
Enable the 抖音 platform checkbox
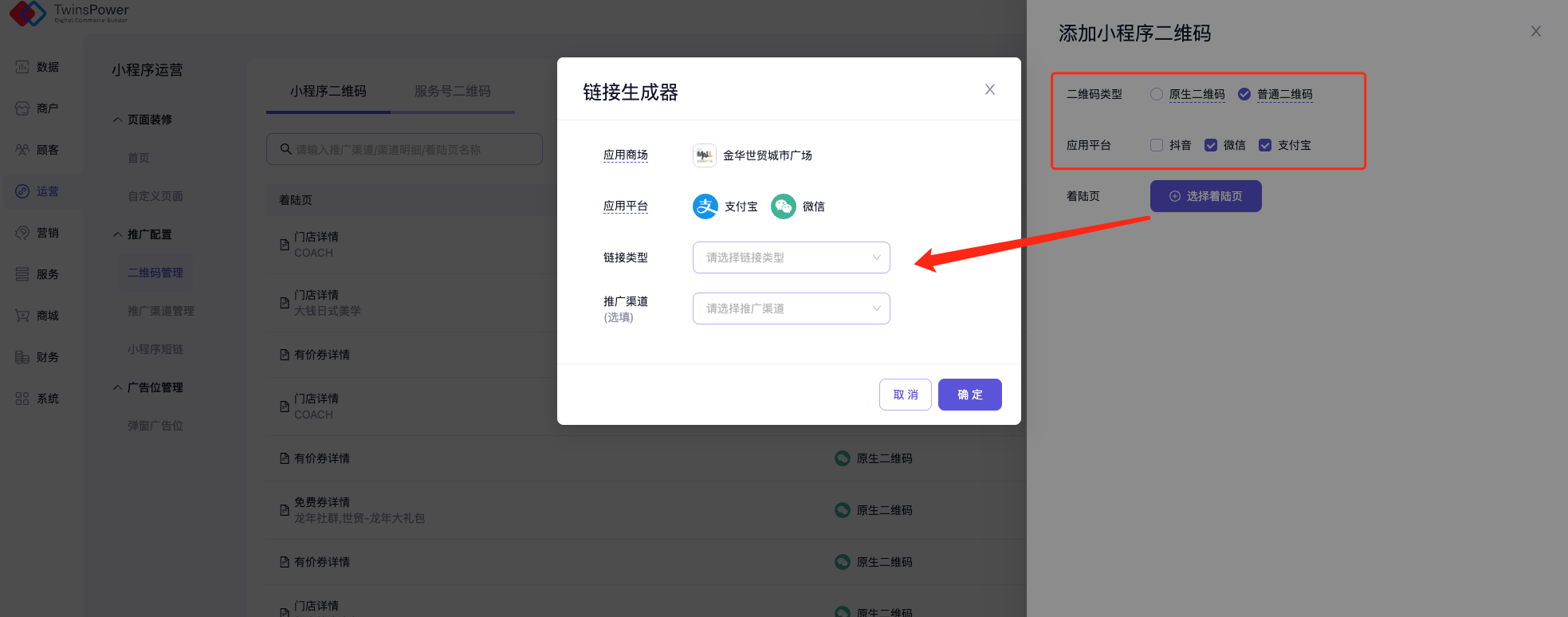pos(1156,145)
